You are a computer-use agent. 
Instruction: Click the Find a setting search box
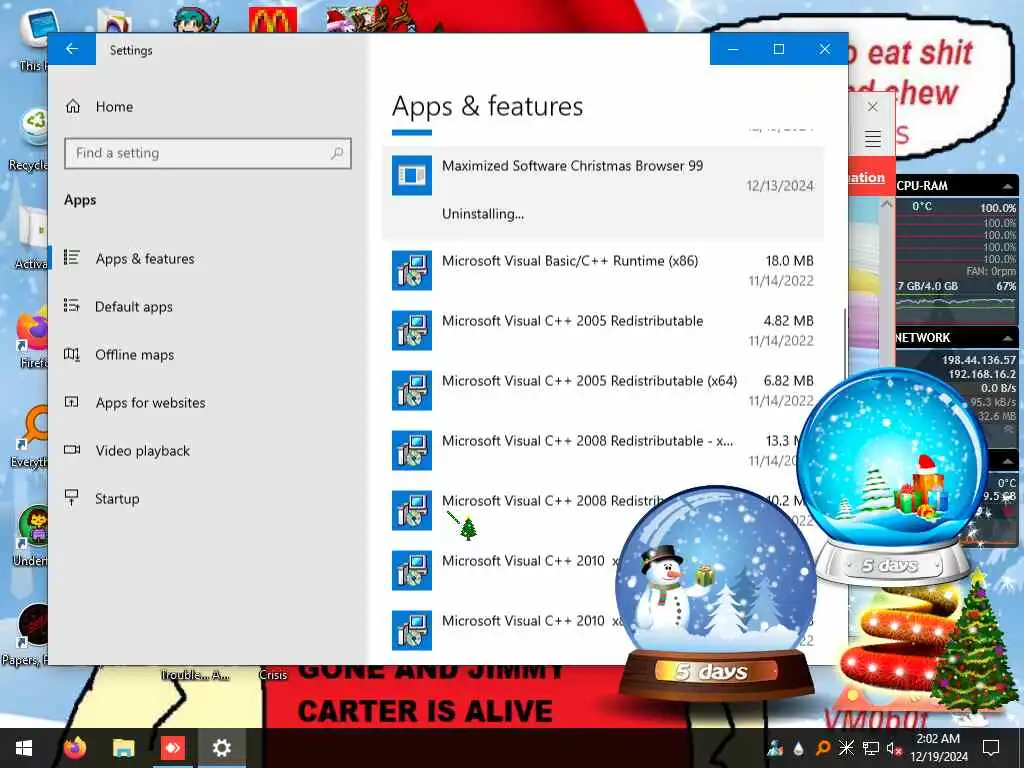(208, 153)
